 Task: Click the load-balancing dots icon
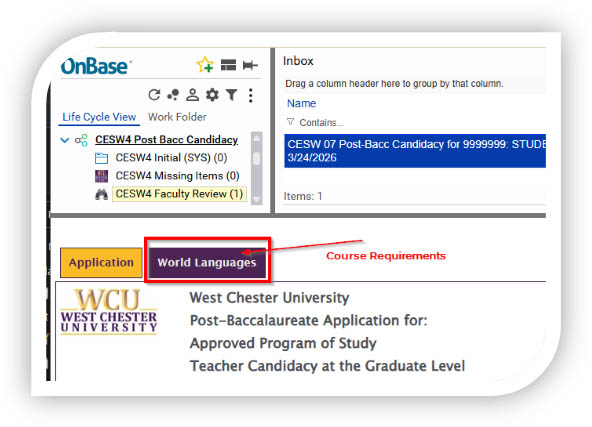coord(173,95)
